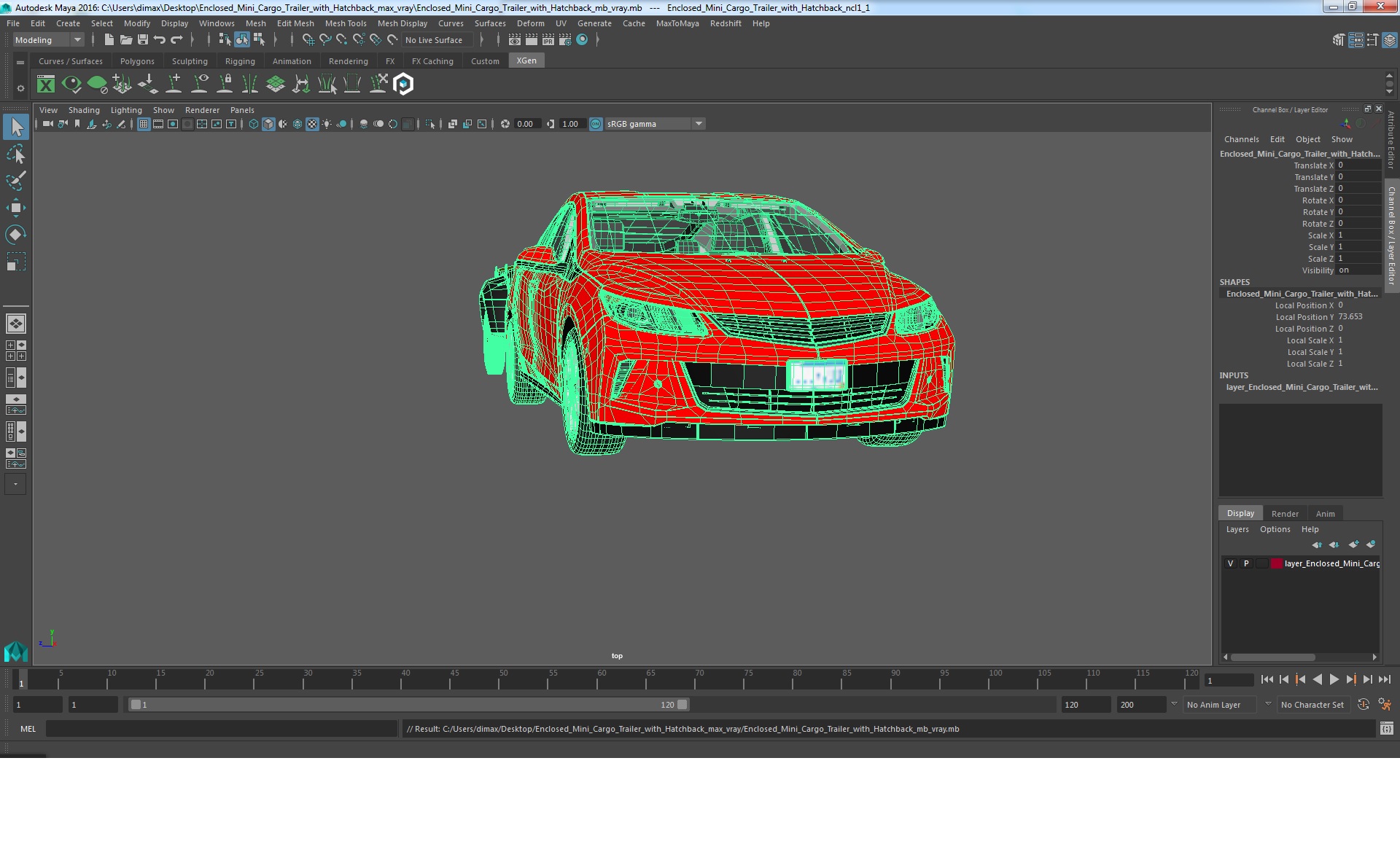The image size is (1400, 844).
Task: Click the viewport bookmark icon
Action: click(77, 124)
